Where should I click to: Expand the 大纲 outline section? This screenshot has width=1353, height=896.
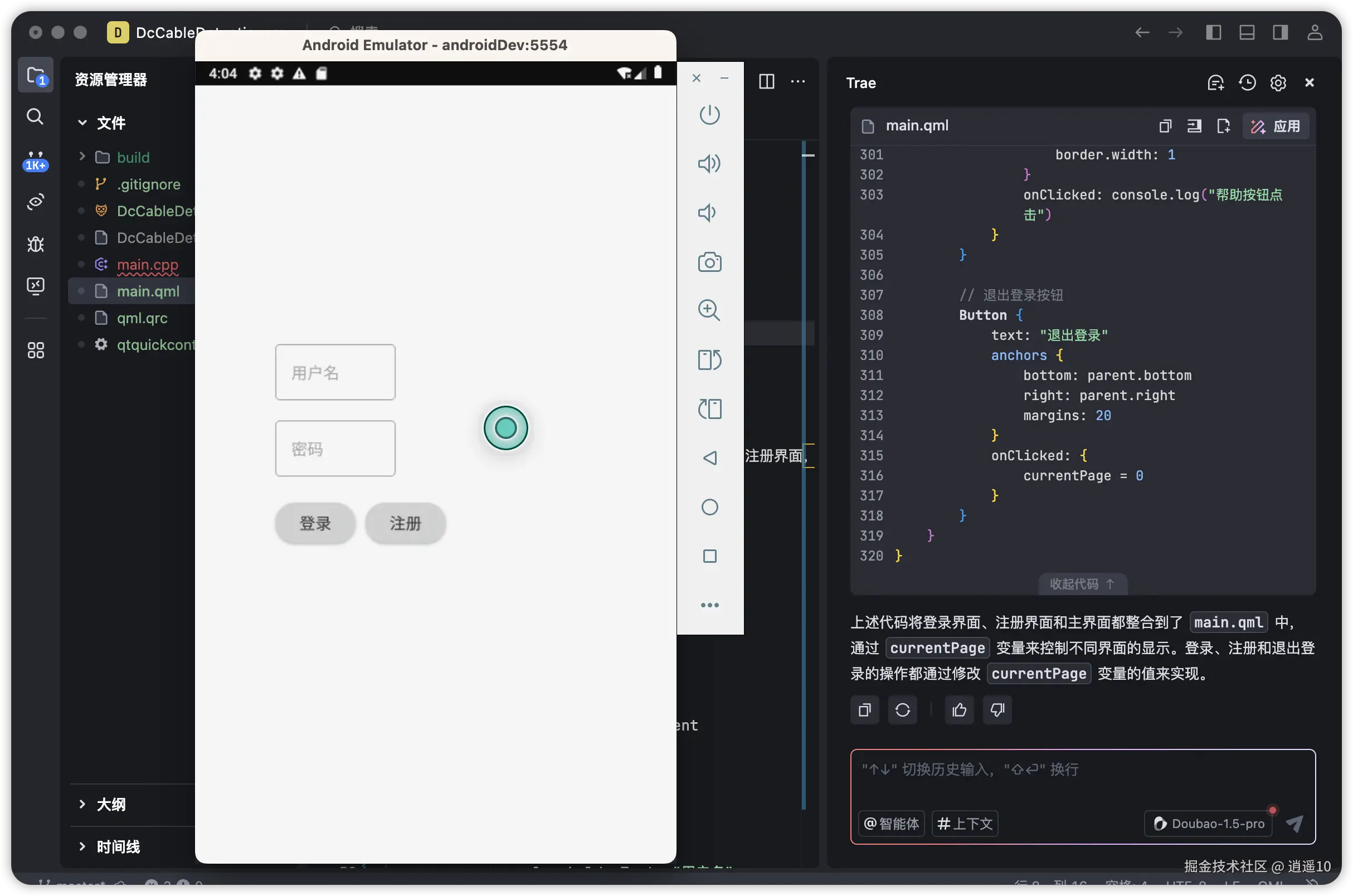[111, 805]
